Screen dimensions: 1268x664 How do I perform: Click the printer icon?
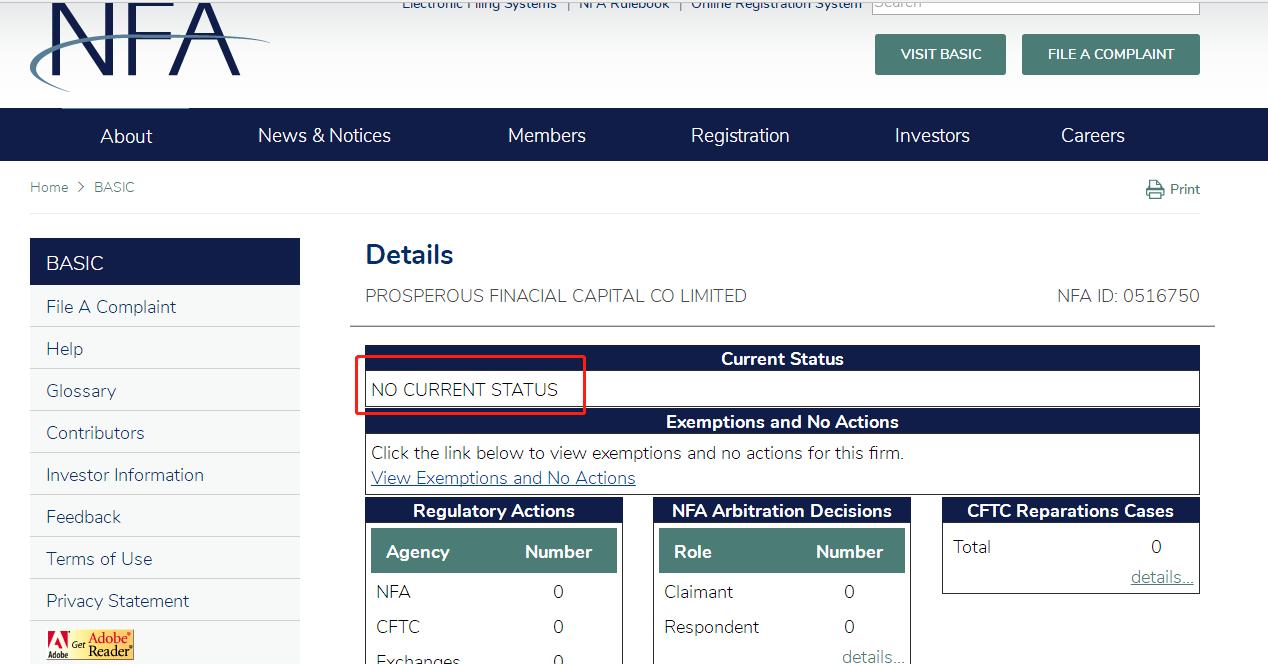[x=1155, y=189]
